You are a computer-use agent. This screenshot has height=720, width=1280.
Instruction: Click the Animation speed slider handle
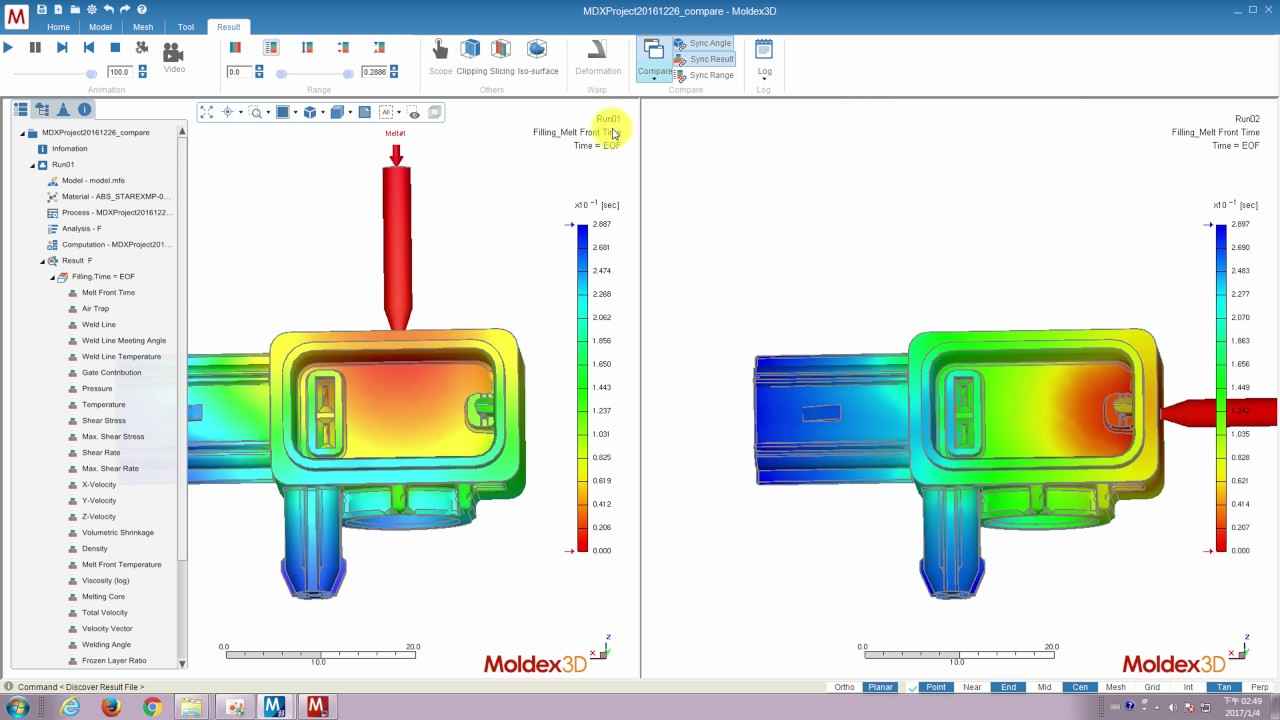(x=91, y=73)
